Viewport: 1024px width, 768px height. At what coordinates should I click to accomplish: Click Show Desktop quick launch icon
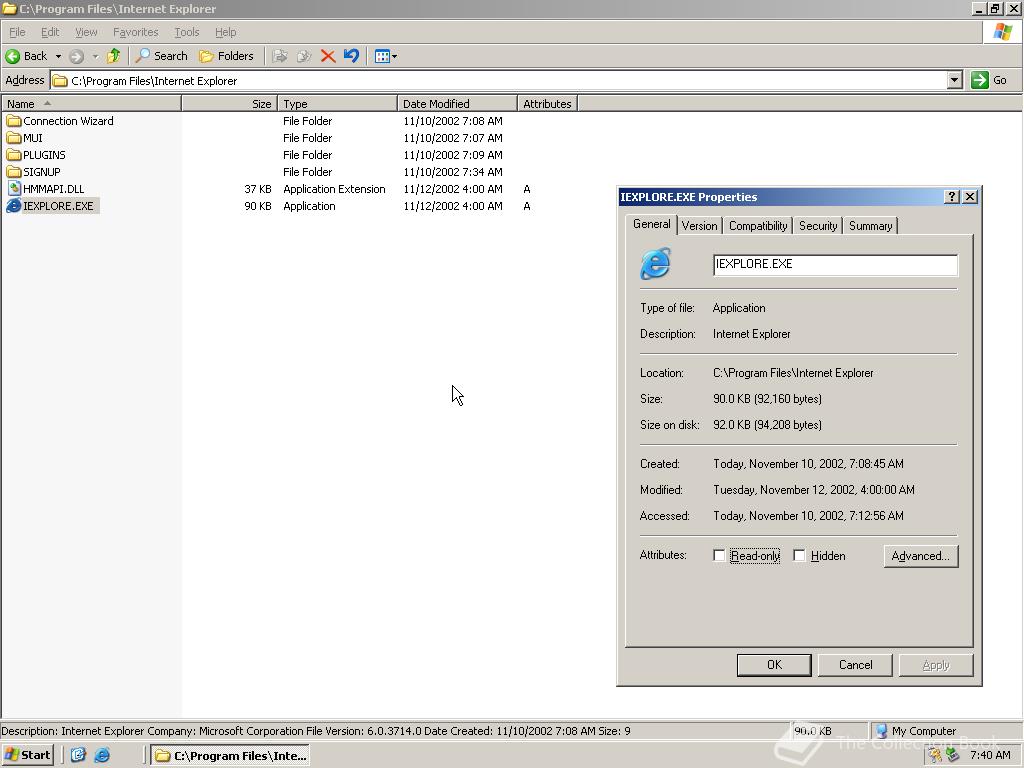coord(78,755)
